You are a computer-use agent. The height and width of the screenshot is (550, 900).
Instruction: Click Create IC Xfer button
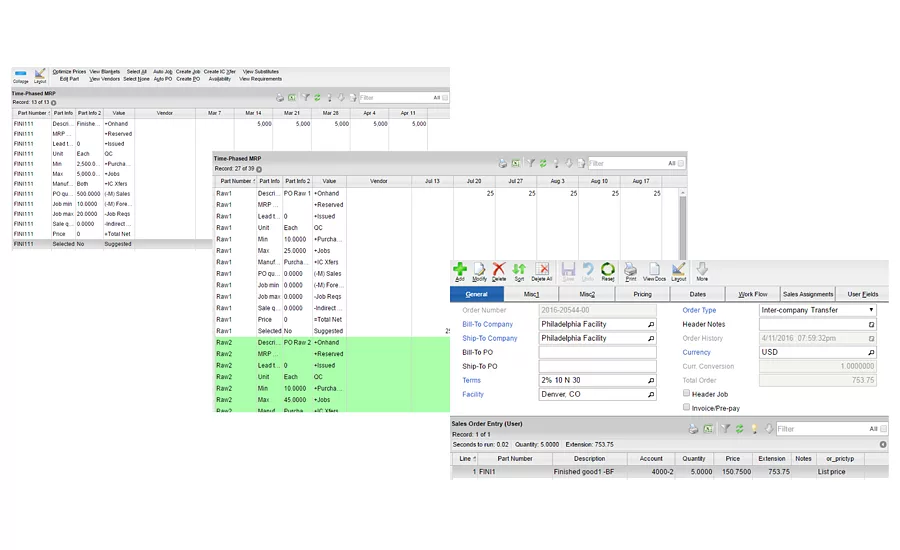[219, 72]
